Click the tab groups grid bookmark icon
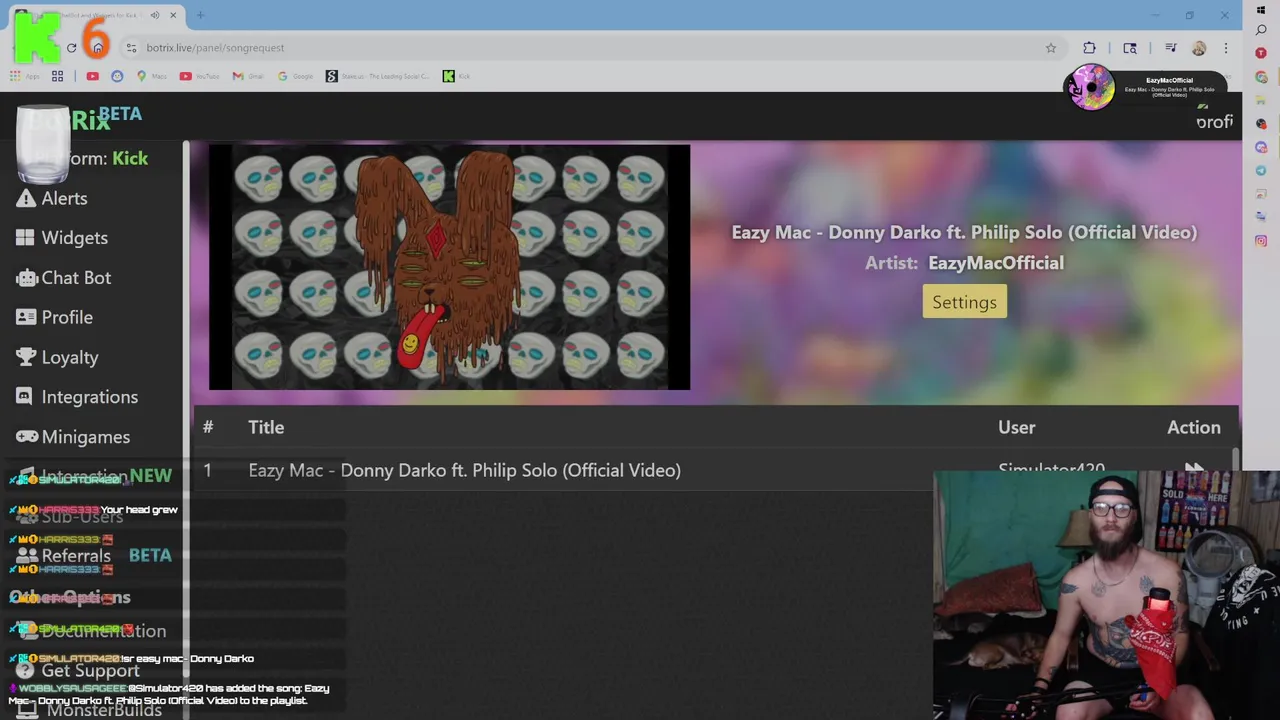Viewport: 1280px width, 720px height. [x=58, y=76]
